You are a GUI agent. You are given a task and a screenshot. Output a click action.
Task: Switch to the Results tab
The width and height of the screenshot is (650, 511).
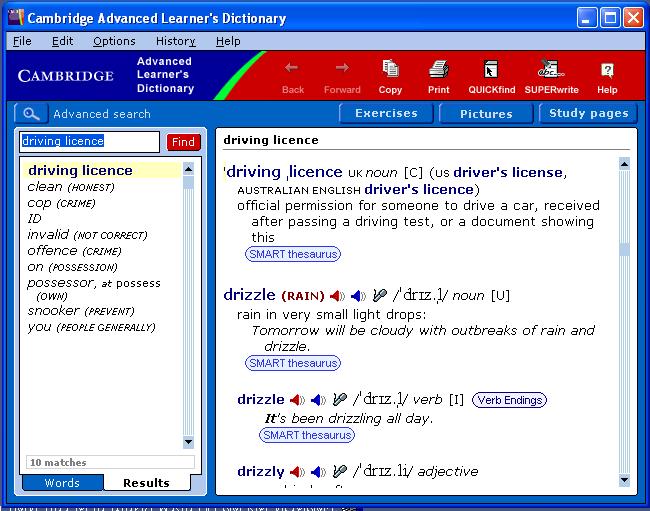(146, 483)
